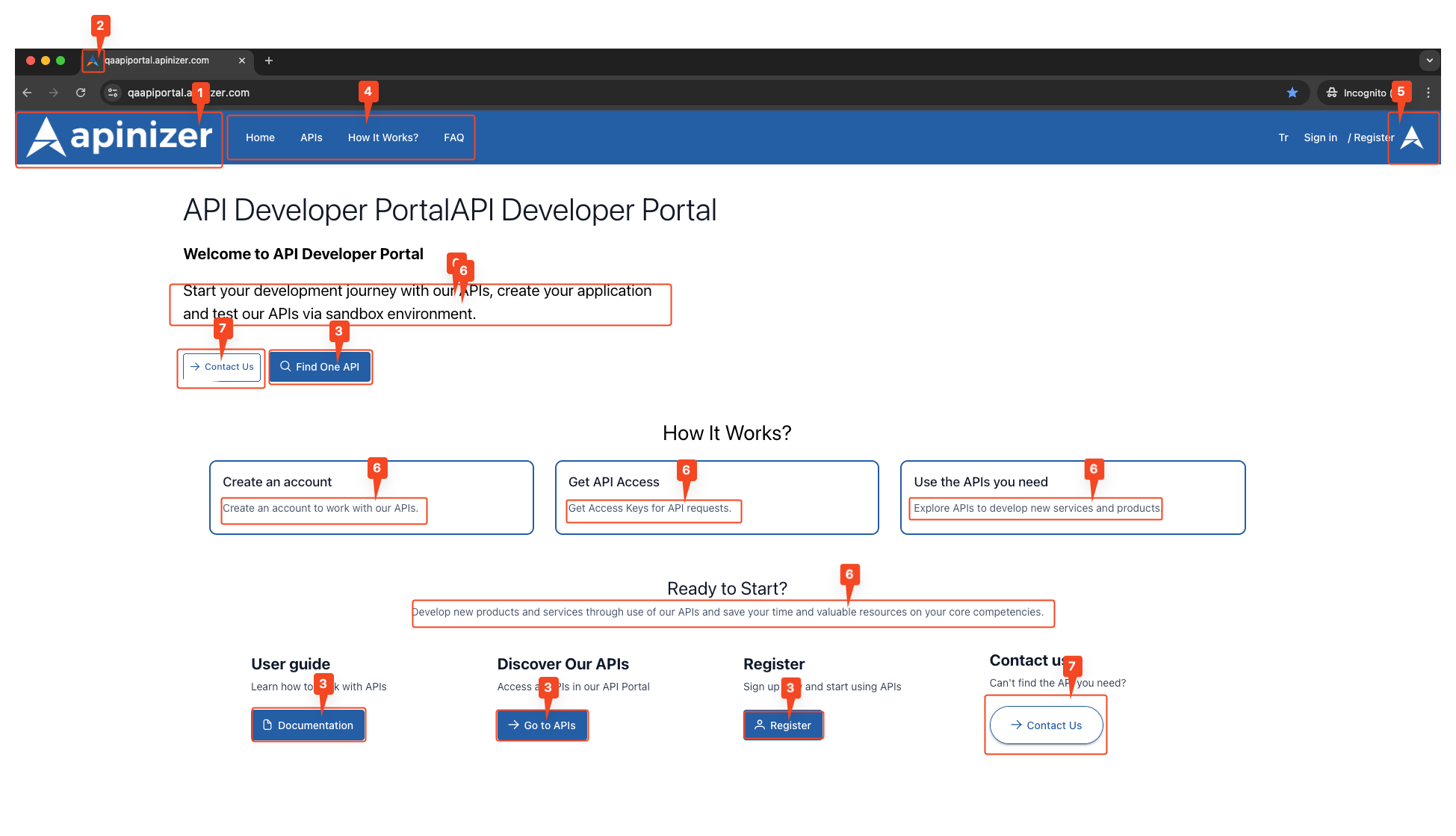Switch language with Tr link
This screenshot has height=836, width=1456.
(x=1283, y=137)
